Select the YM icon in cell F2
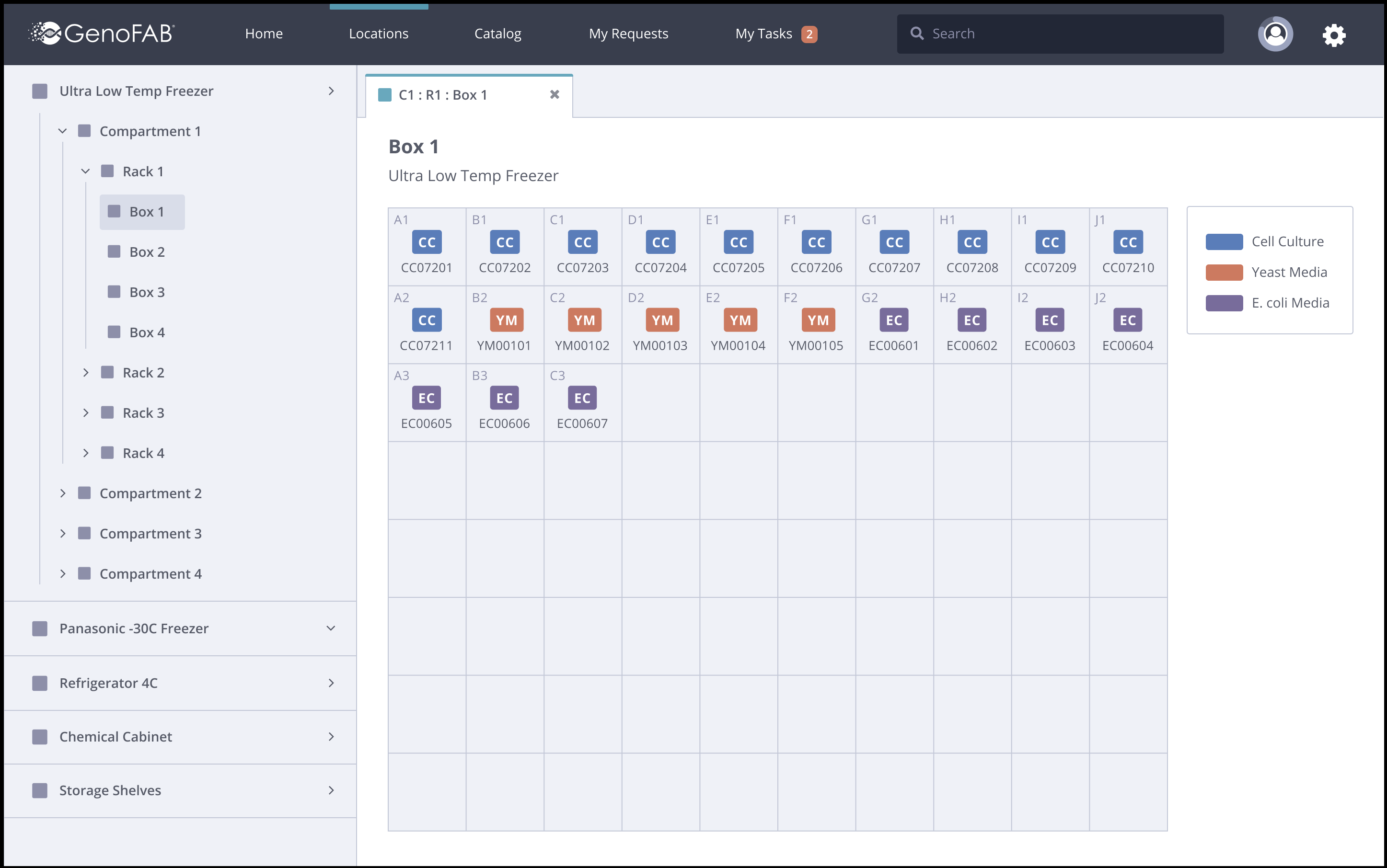Viewport: 1387px width, 868px height. (819, 320)
